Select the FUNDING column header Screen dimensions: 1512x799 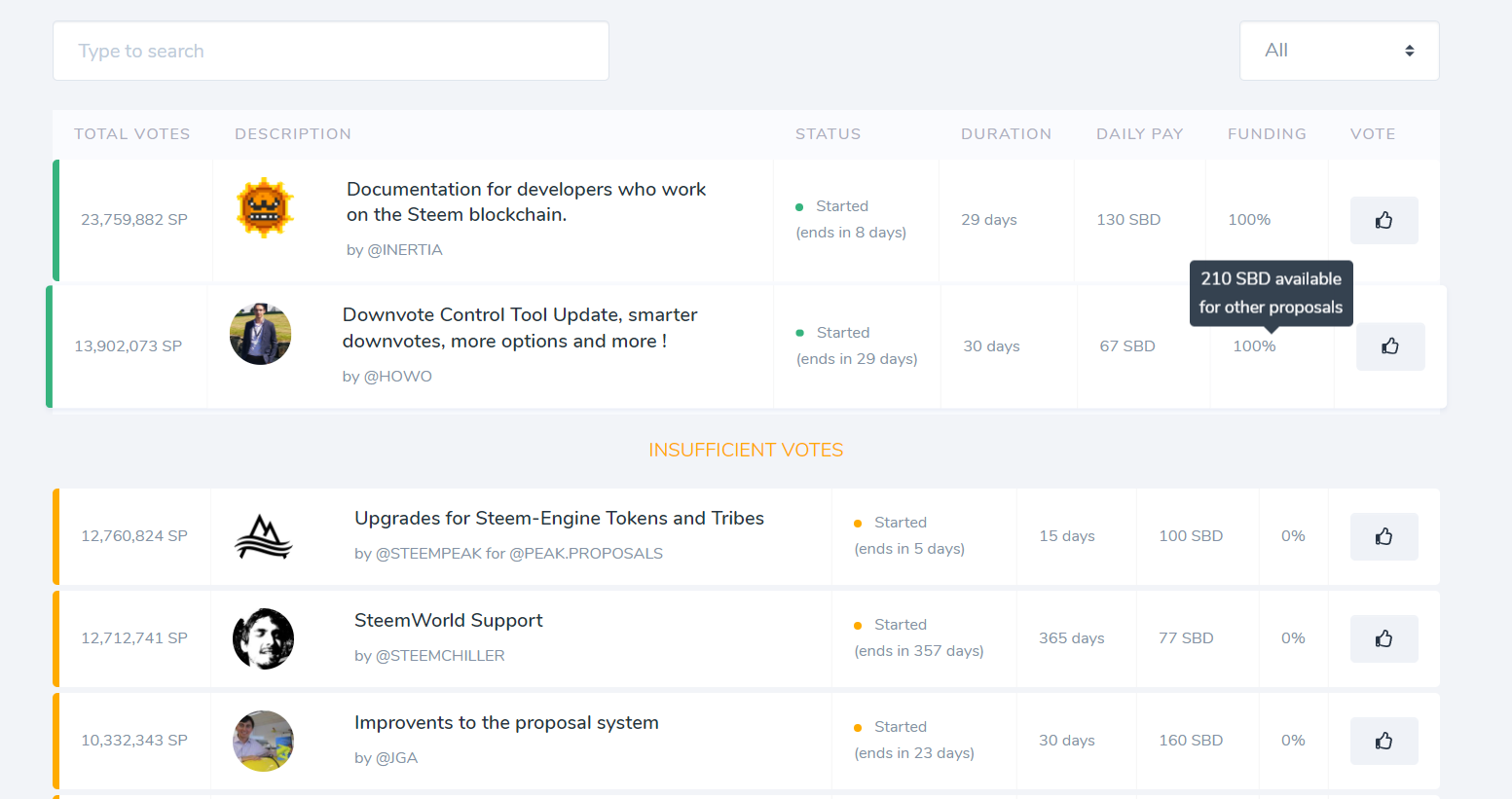point(1268,134)
